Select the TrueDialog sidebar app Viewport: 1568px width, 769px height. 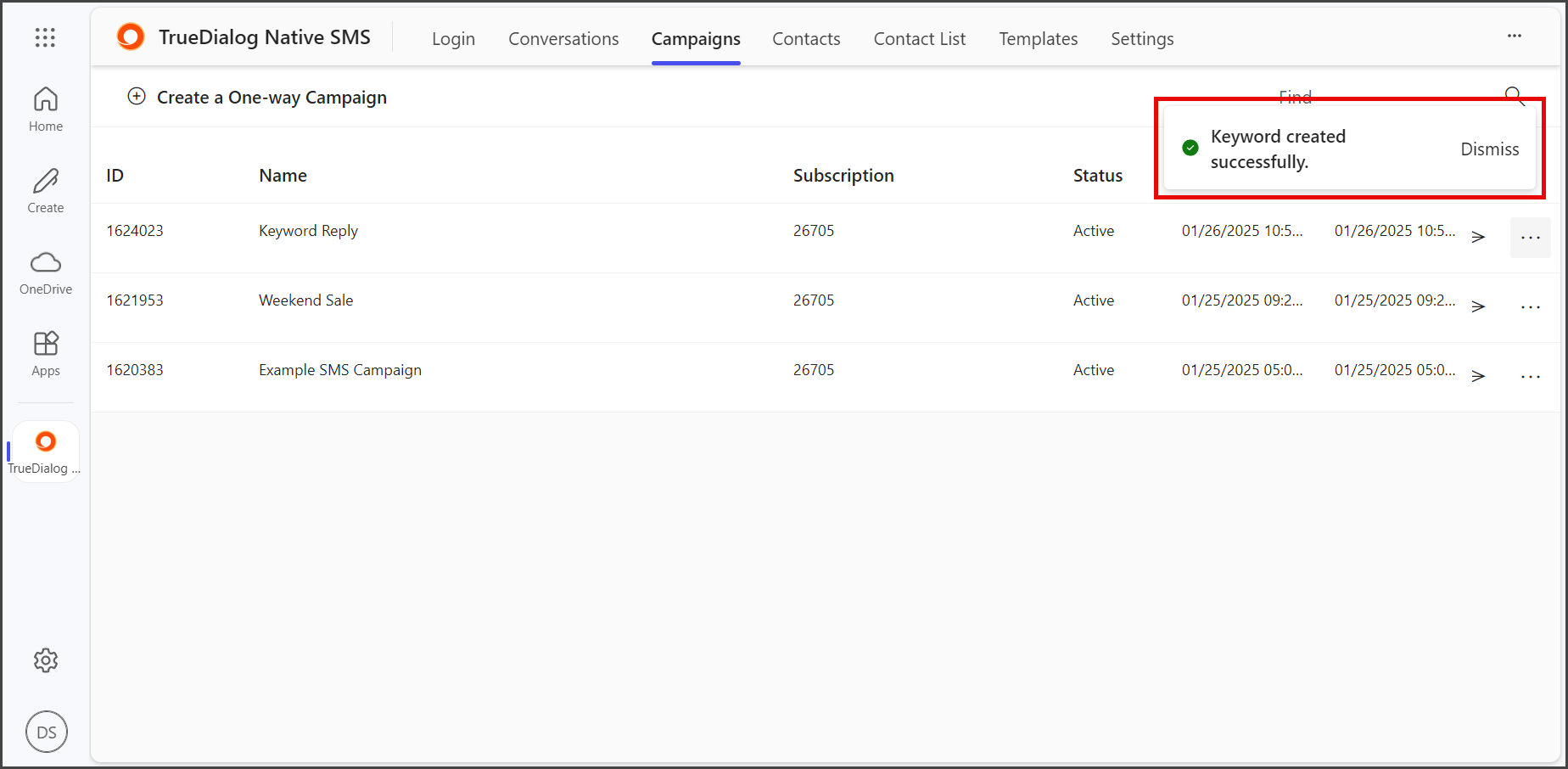(x=46, y=452)
